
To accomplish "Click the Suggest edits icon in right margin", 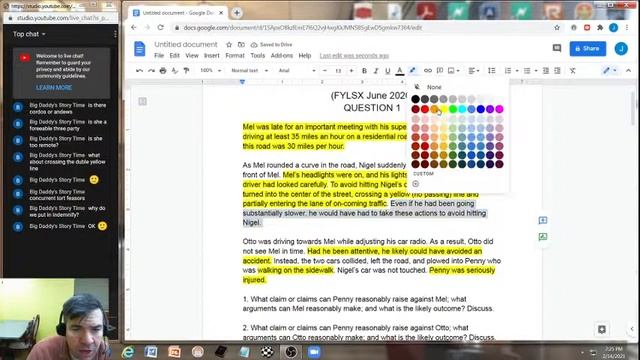I will tap(542, 237).
